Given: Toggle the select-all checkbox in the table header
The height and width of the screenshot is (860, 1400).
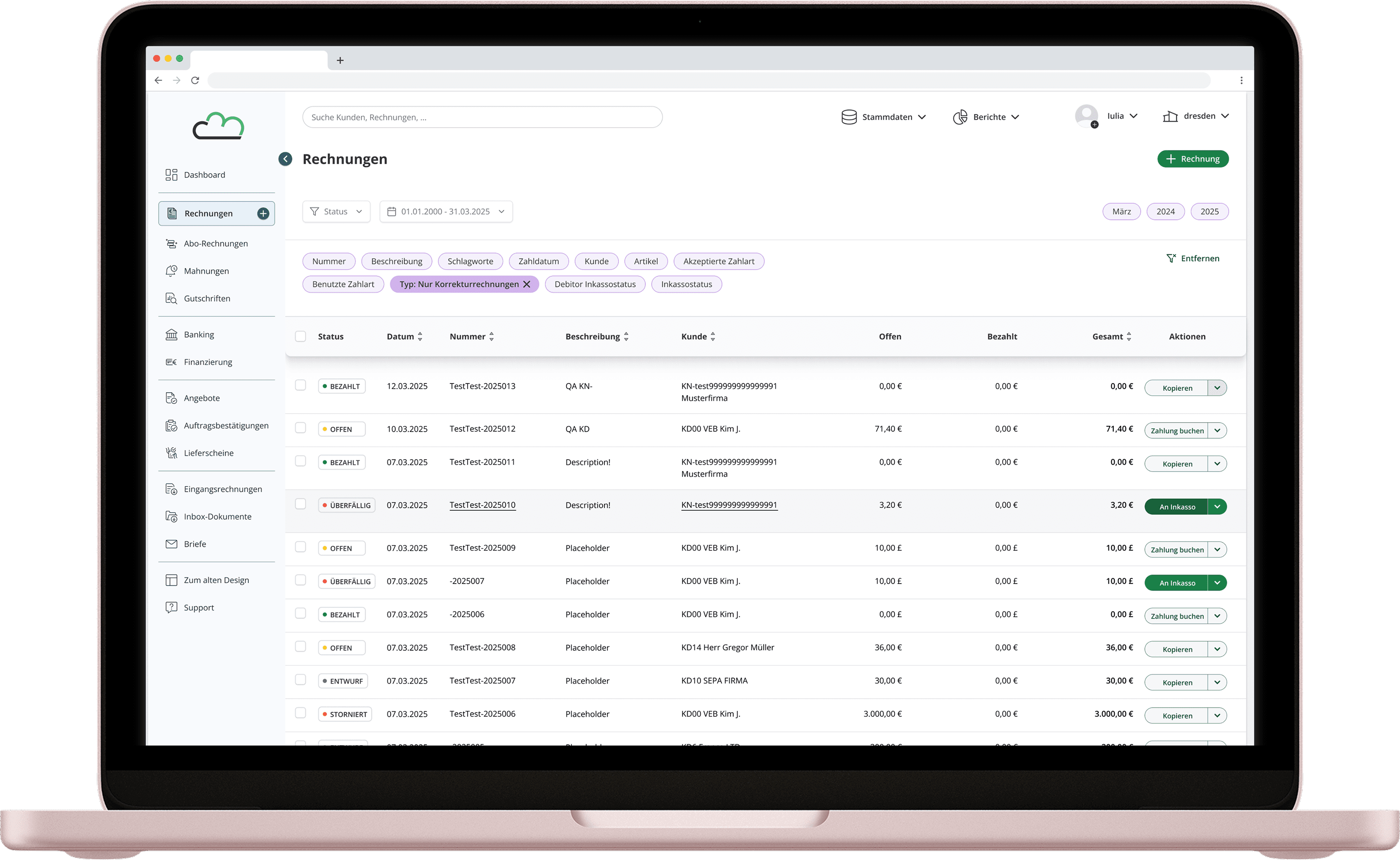Looking at the screenshot, I should [301, 336].
